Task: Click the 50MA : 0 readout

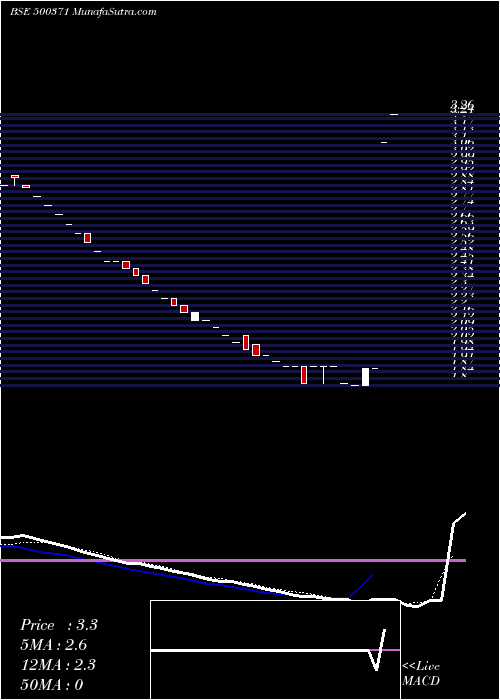Action: 52,685
